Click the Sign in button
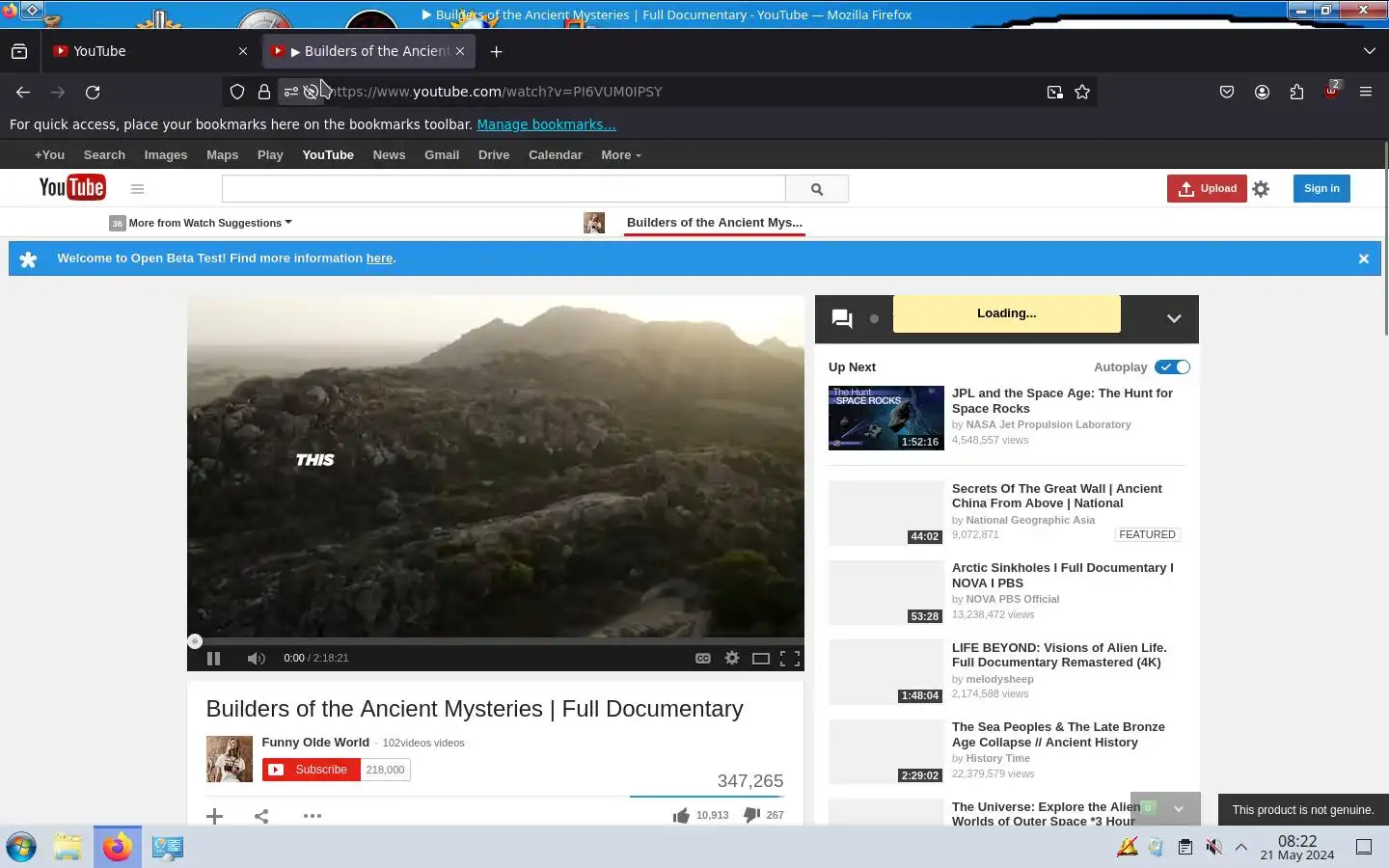 [x=1321, y=189]
